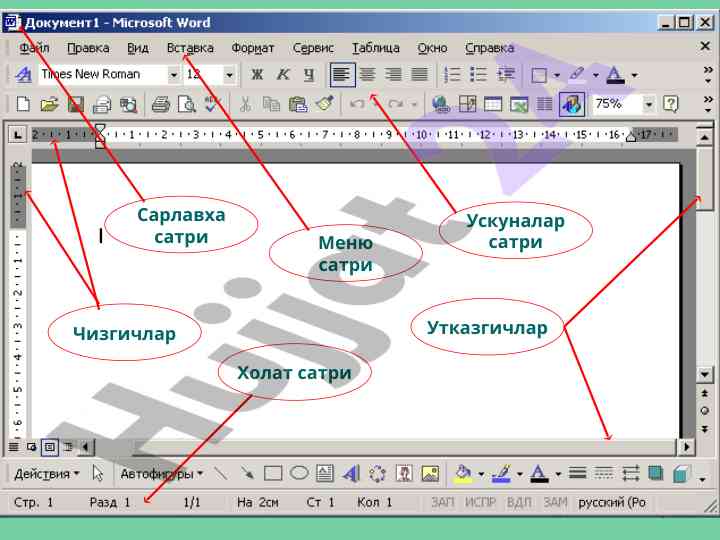Select the Format Painter brush
This screenshot has height=540, width=720.
(x=325, y=104)
